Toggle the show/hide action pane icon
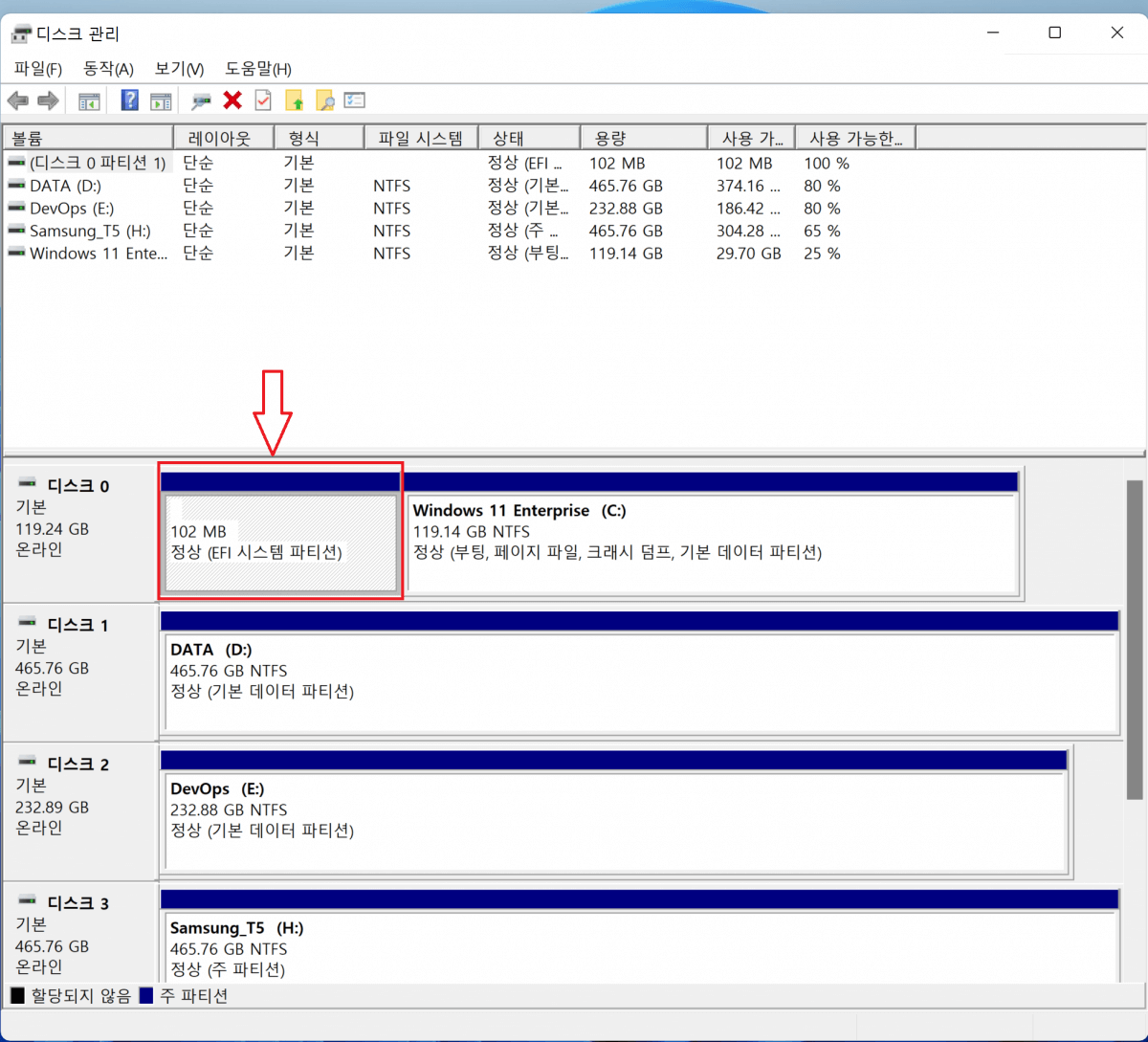1148x1042 pixels. click(161, 100)
